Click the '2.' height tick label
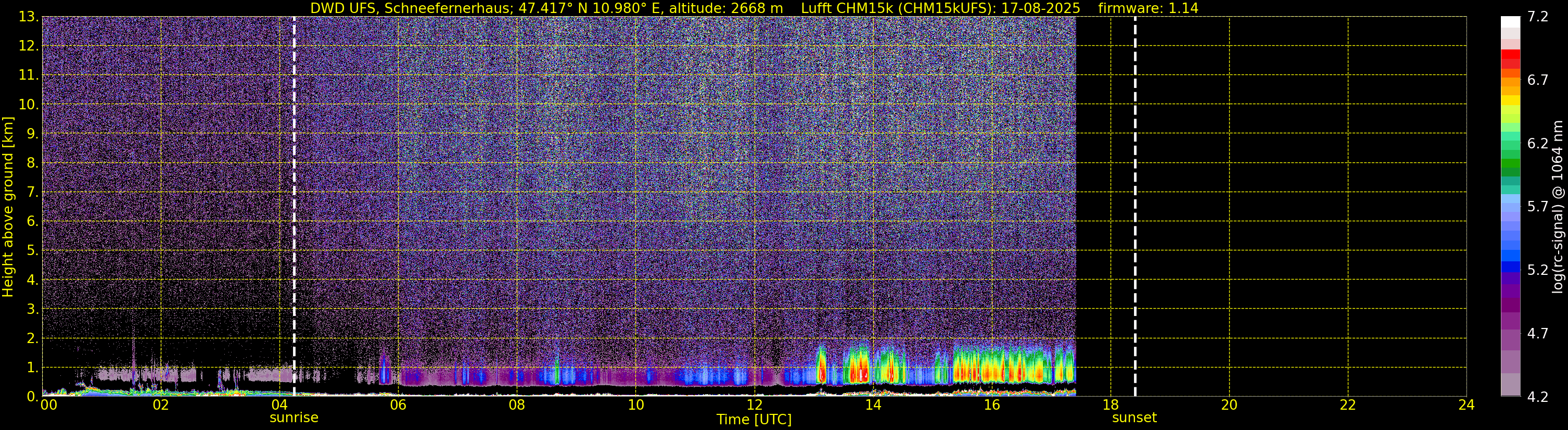The width and height of the screenshot is (1568, 430). [x=32, y=339]
